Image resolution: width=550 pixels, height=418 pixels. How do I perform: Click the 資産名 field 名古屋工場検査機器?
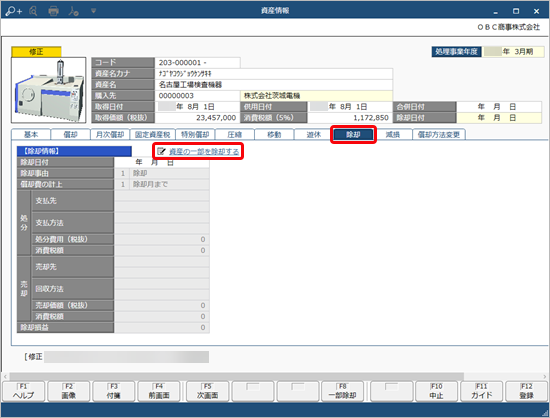[274, 85]
